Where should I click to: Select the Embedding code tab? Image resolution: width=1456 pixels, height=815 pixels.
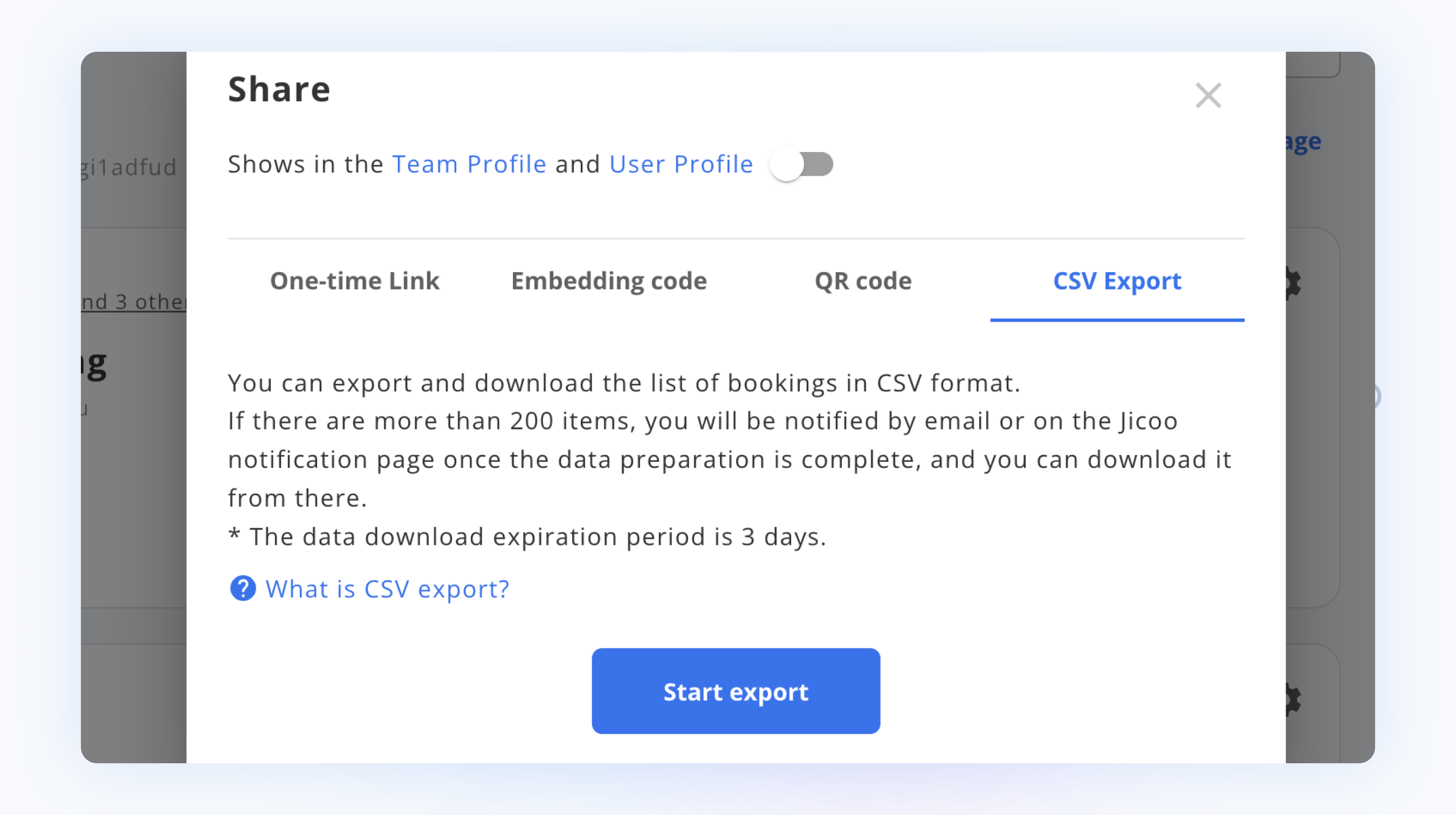click(608, 281)
